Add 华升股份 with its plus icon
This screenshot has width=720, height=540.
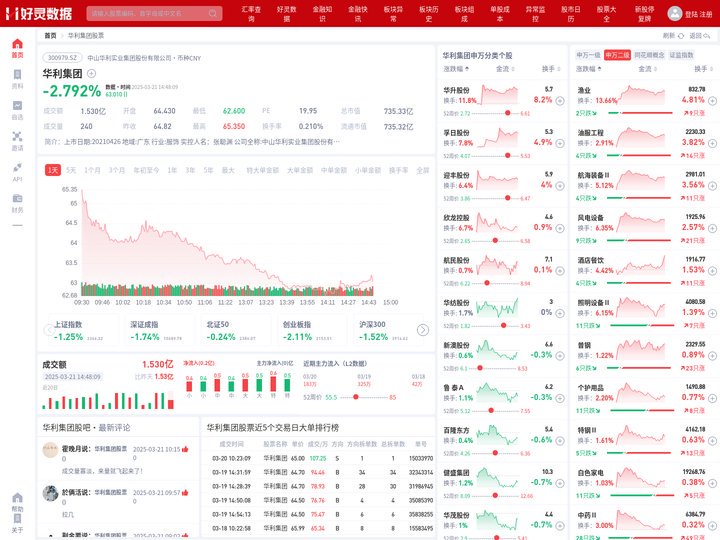(560, 101)
